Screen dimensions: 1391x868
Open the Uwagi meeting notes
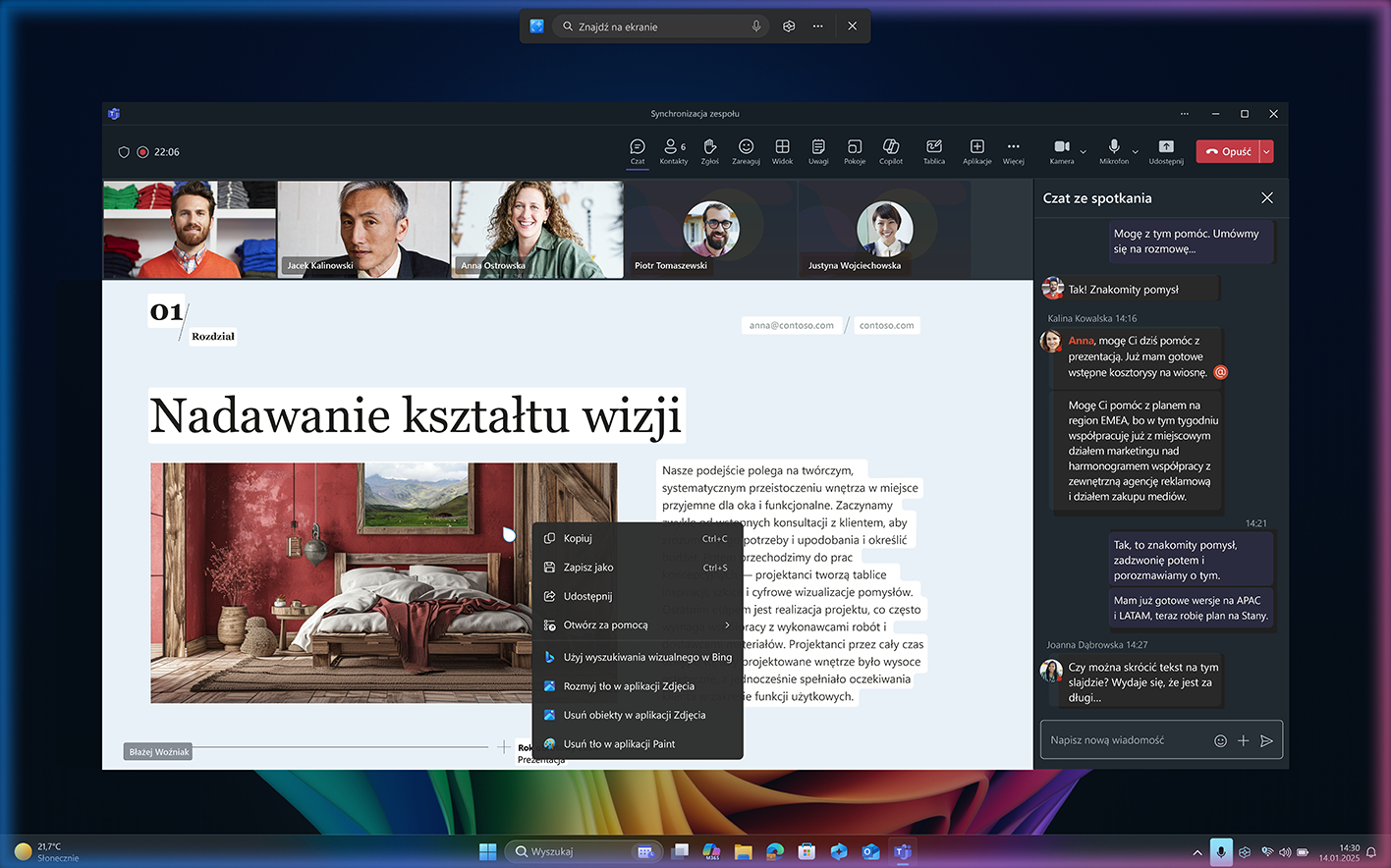(x=817, y=151)
